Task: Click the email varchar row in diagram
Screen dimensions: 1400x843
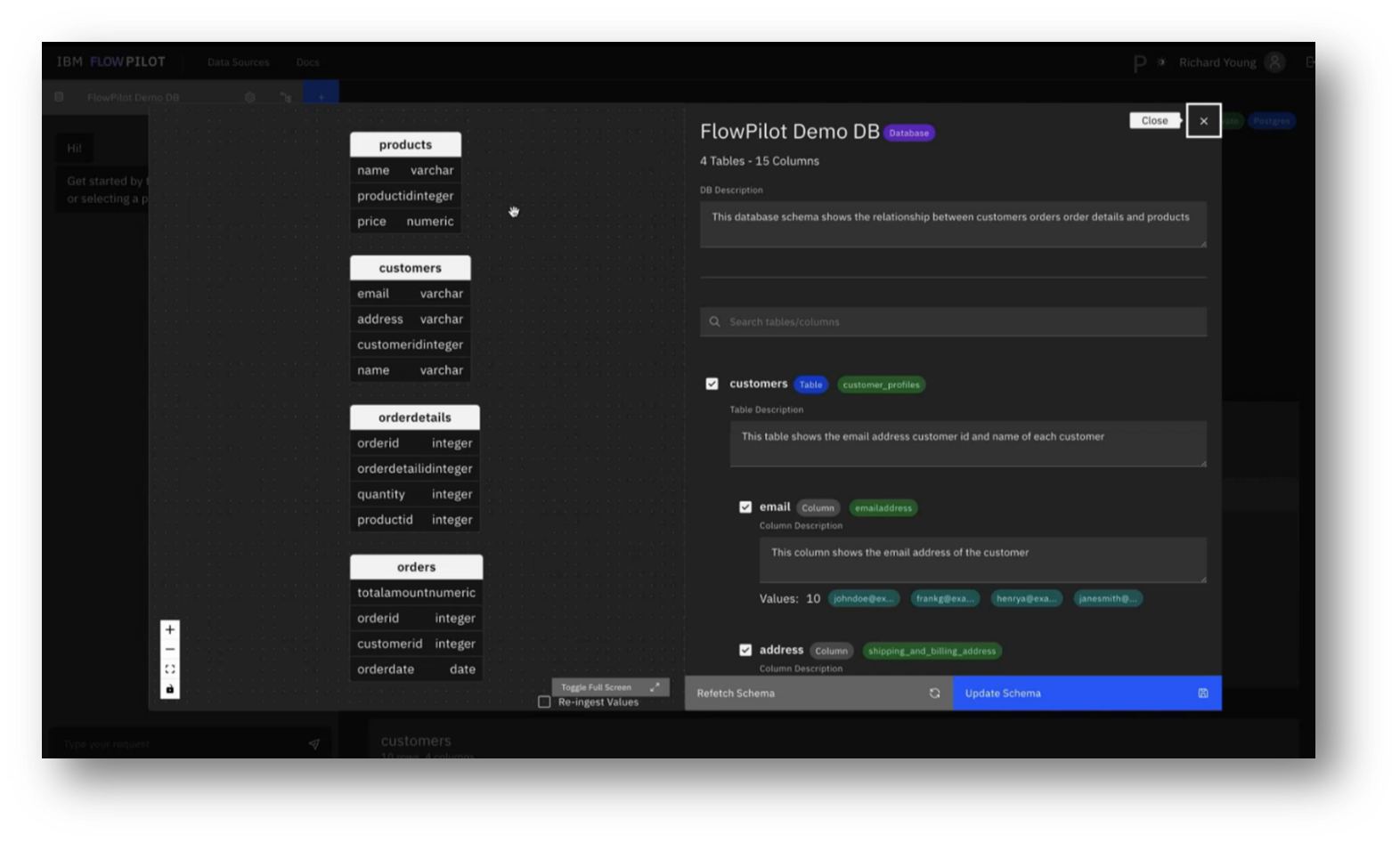Action: [410, 294]
